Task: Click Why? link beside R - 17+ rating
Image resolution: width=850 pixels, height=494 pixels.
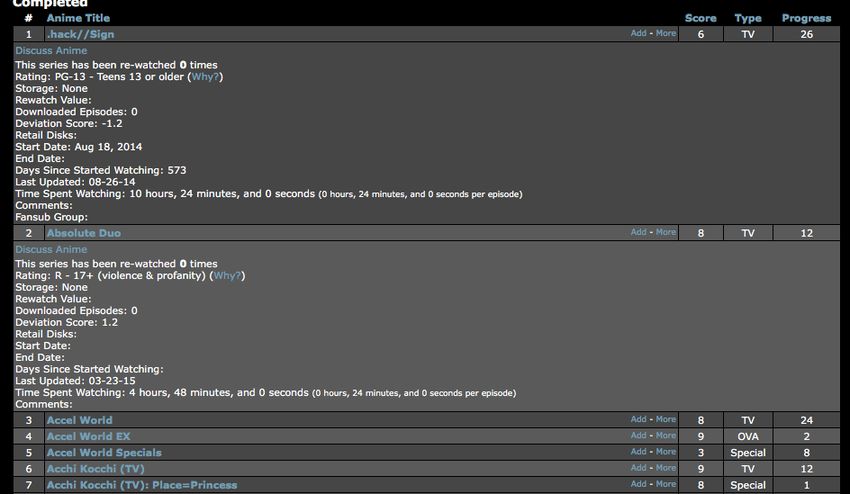Action: [x=227, y=275]
